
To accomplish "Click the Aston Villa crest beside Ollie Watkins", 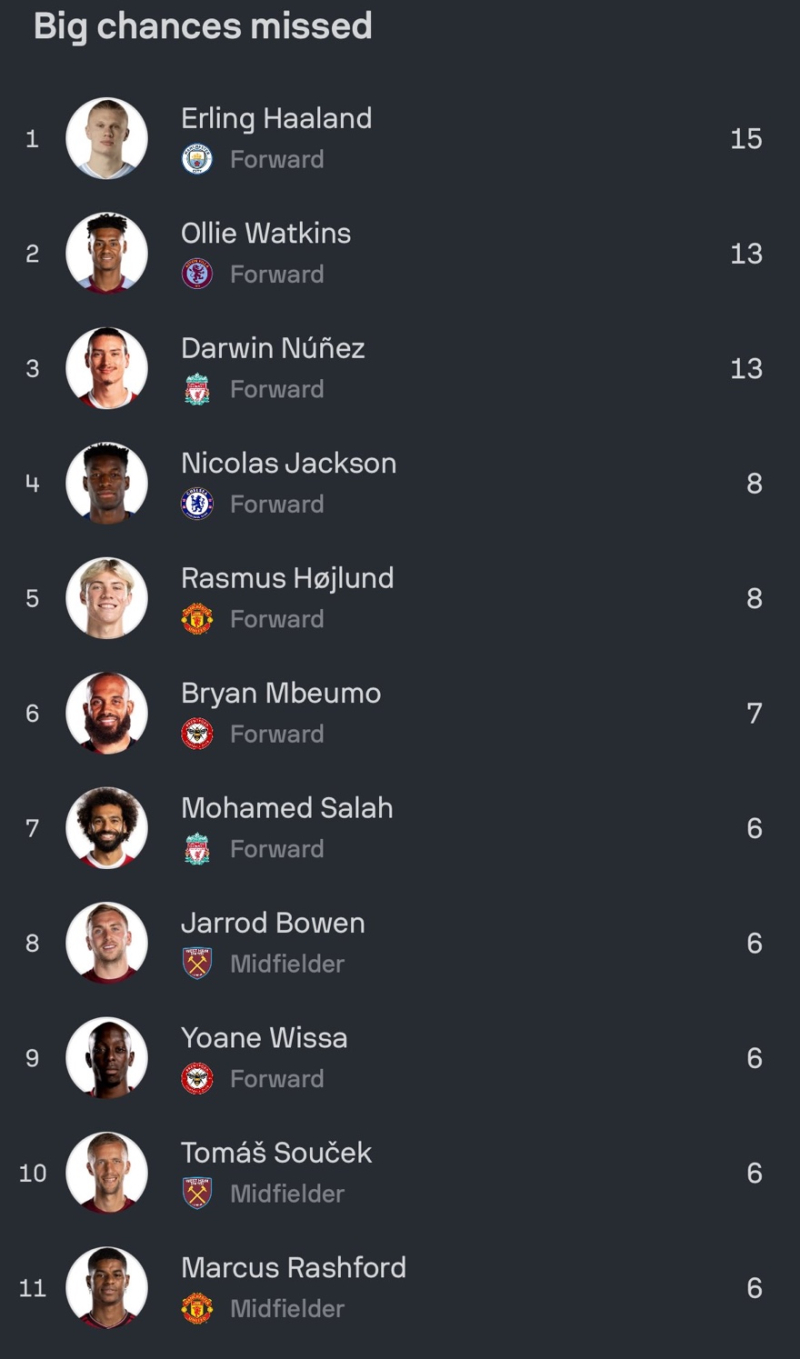I will [197, 274].
